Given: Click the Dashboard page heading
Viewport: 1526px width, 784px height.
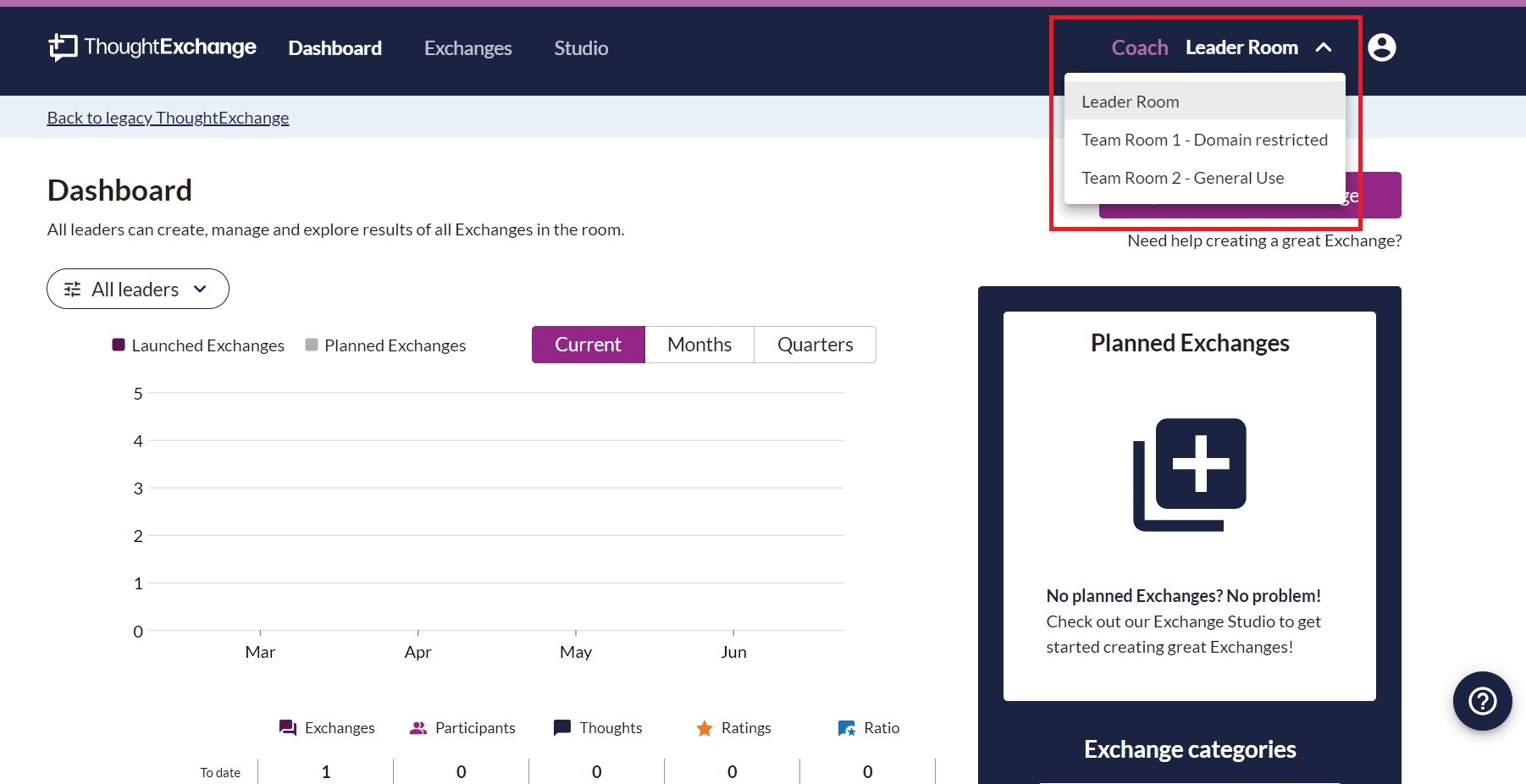Looking at the screenshot, I should tap(119, 190).
